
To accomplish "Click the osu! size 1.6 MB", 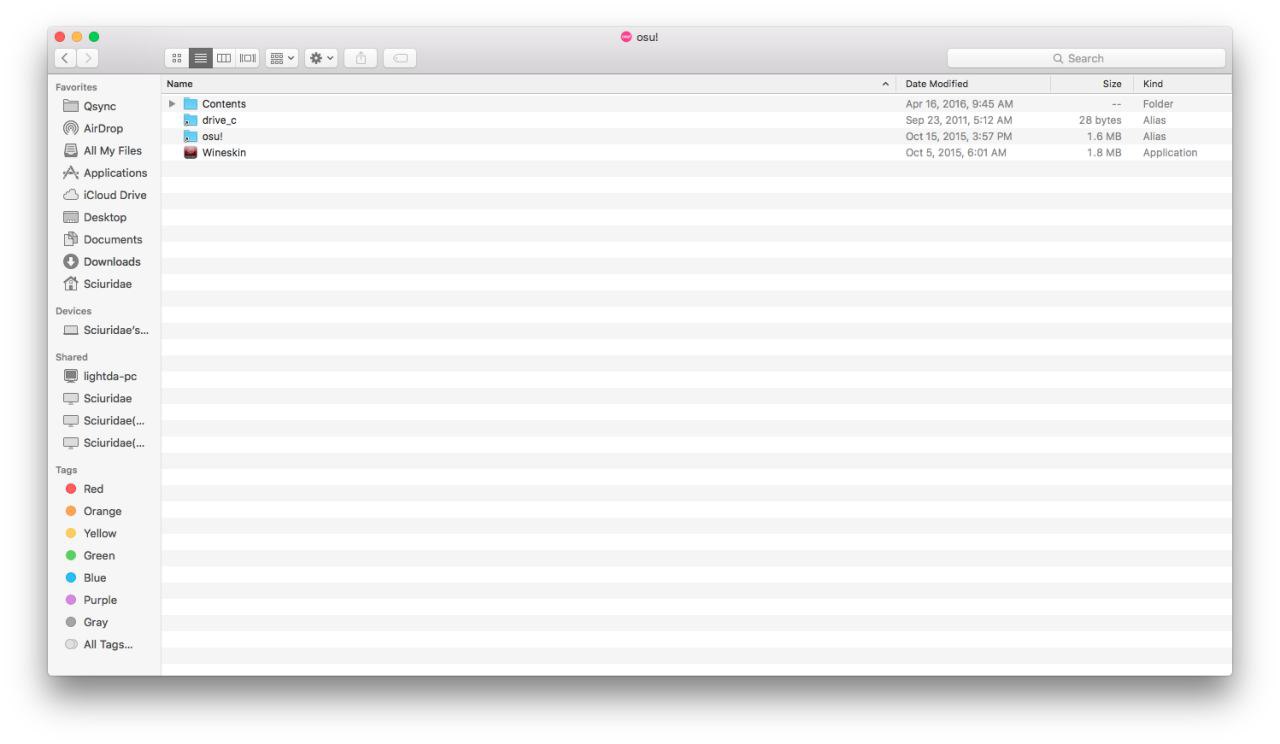I will (x=1106, y=136).
